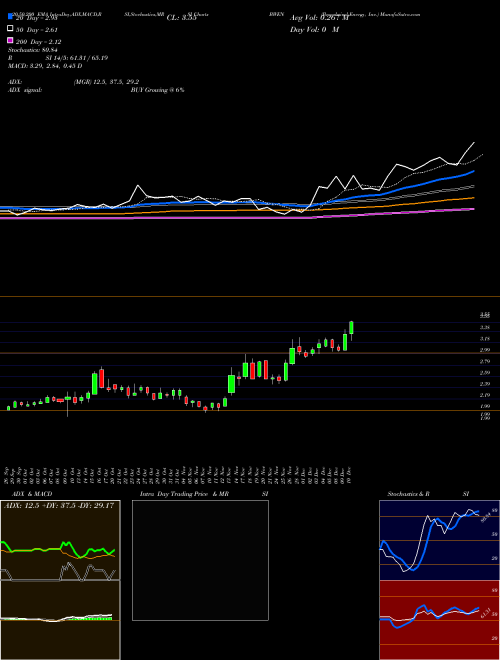The width and height of the screenshot is (500, 660).
Task: Click the 'BUY Growing @ 6%' signal text
Action: pyautogui.click(x=157, y=90)
